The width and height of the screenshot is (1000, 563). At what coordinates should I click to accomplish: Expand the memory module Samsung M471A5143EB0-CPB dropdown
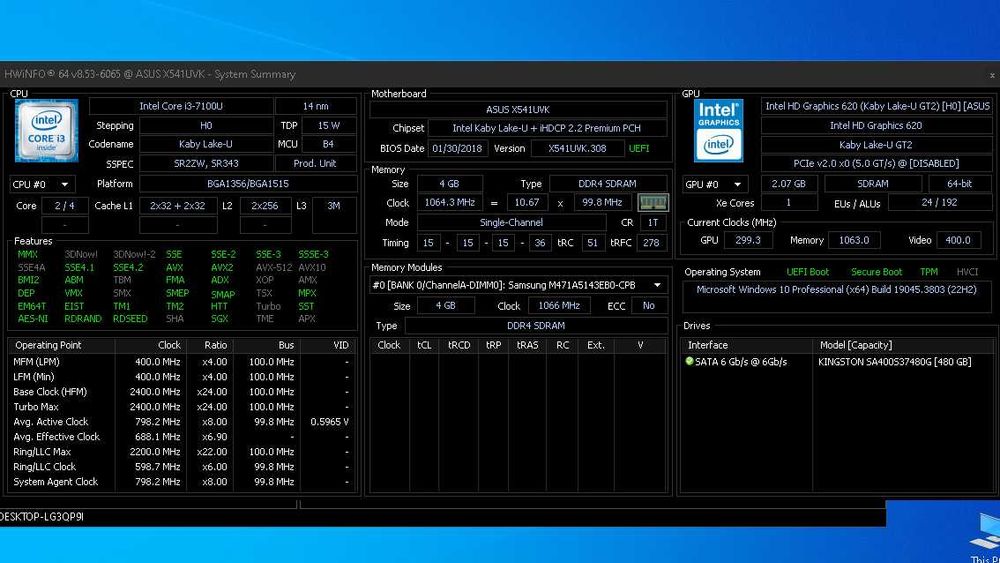[x=657, y=285]
